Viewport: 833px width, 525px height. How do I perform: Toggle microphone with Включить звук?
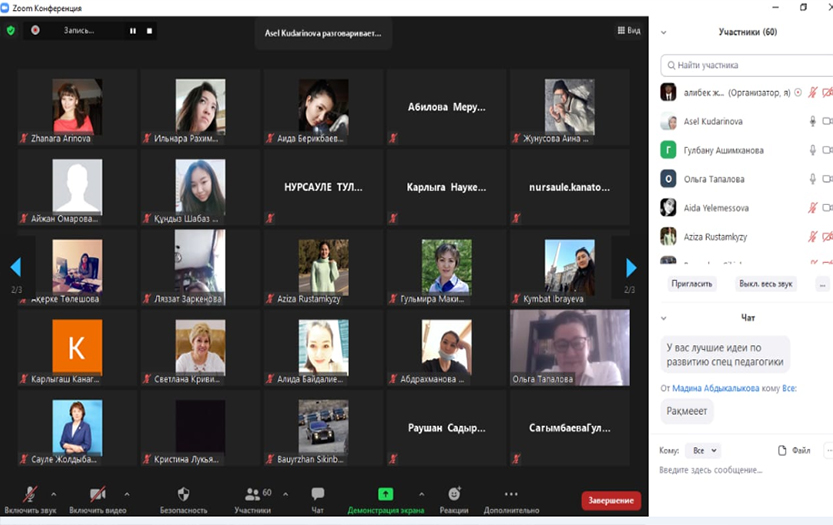pyautogui.click(x=30, y=494)
